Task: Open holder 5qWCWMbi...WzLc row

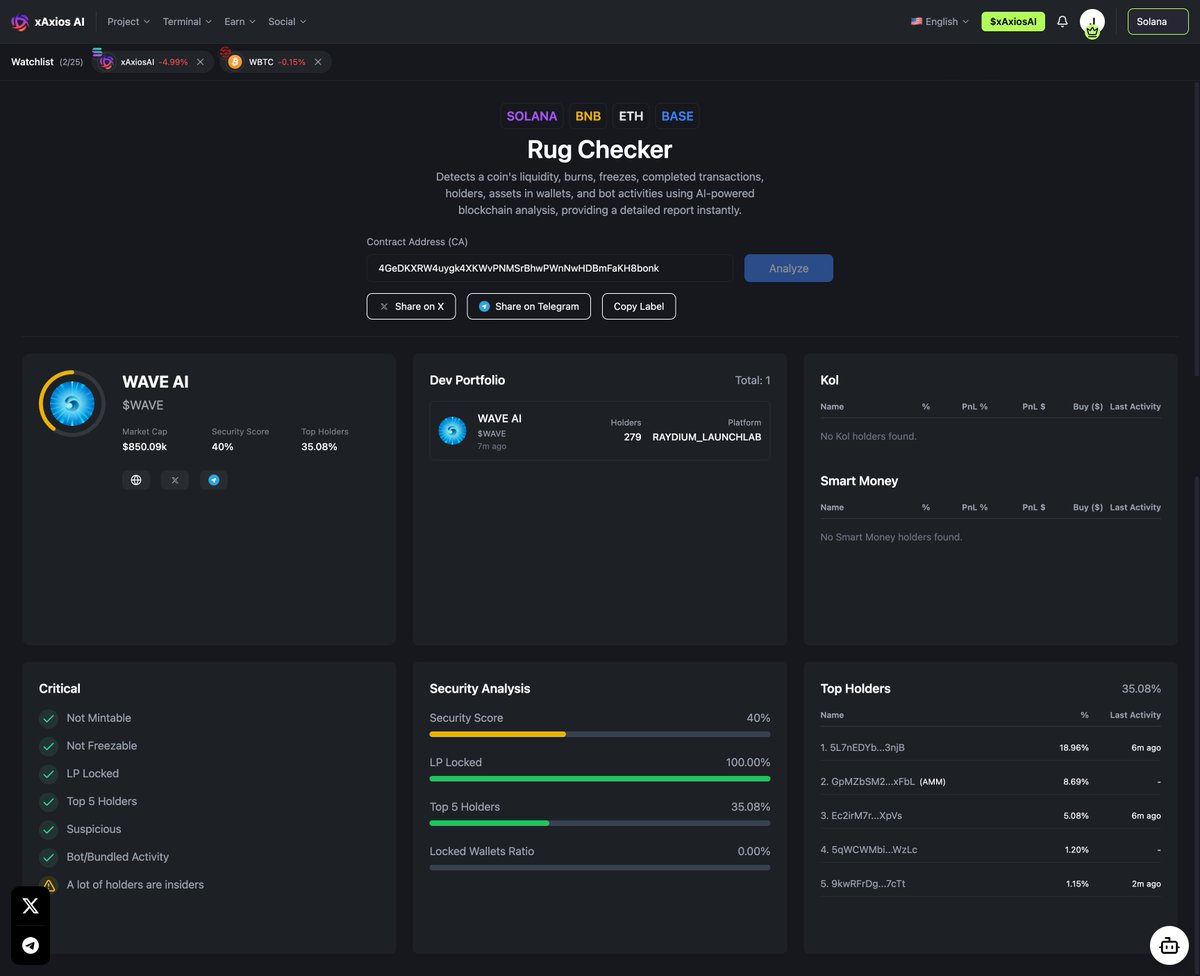Action: tap(991, 849)
